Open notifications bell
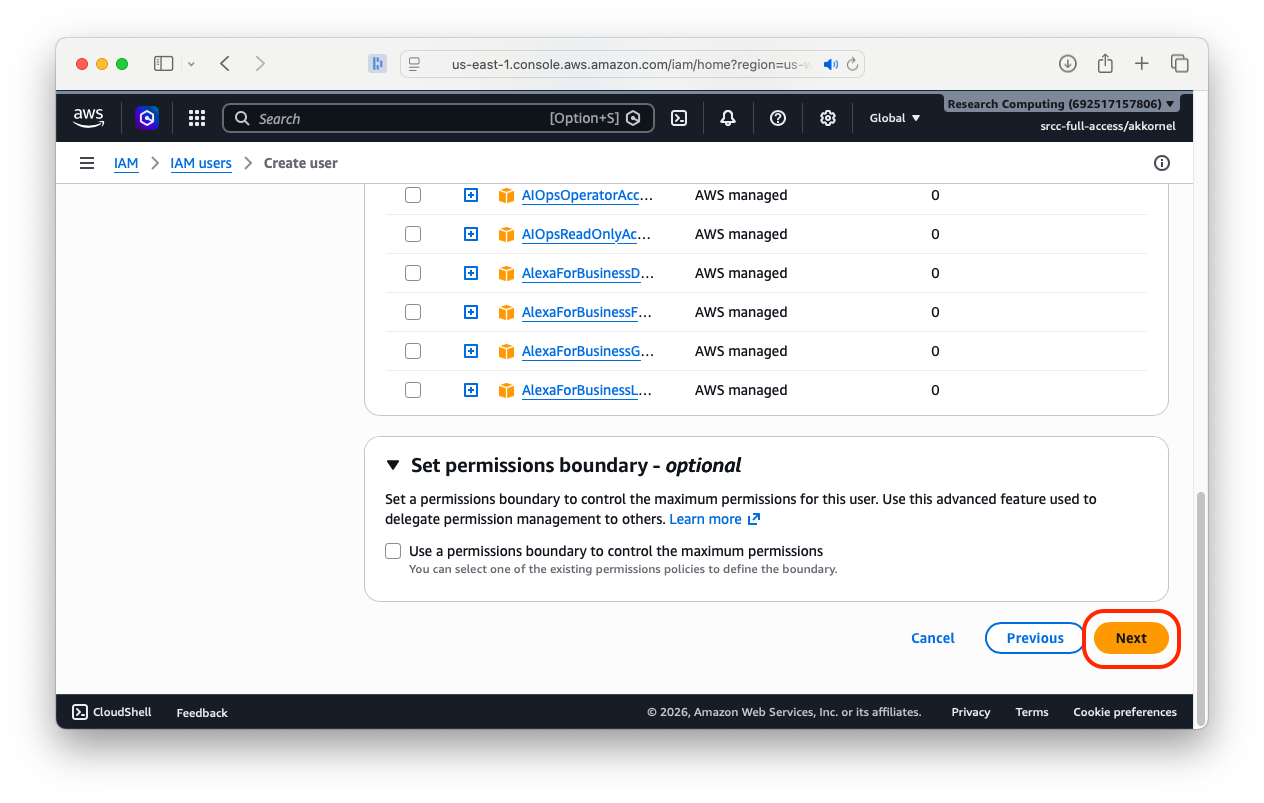This screenshot has height=803, width=1264. pyautogui.click(x=728, y=118)
